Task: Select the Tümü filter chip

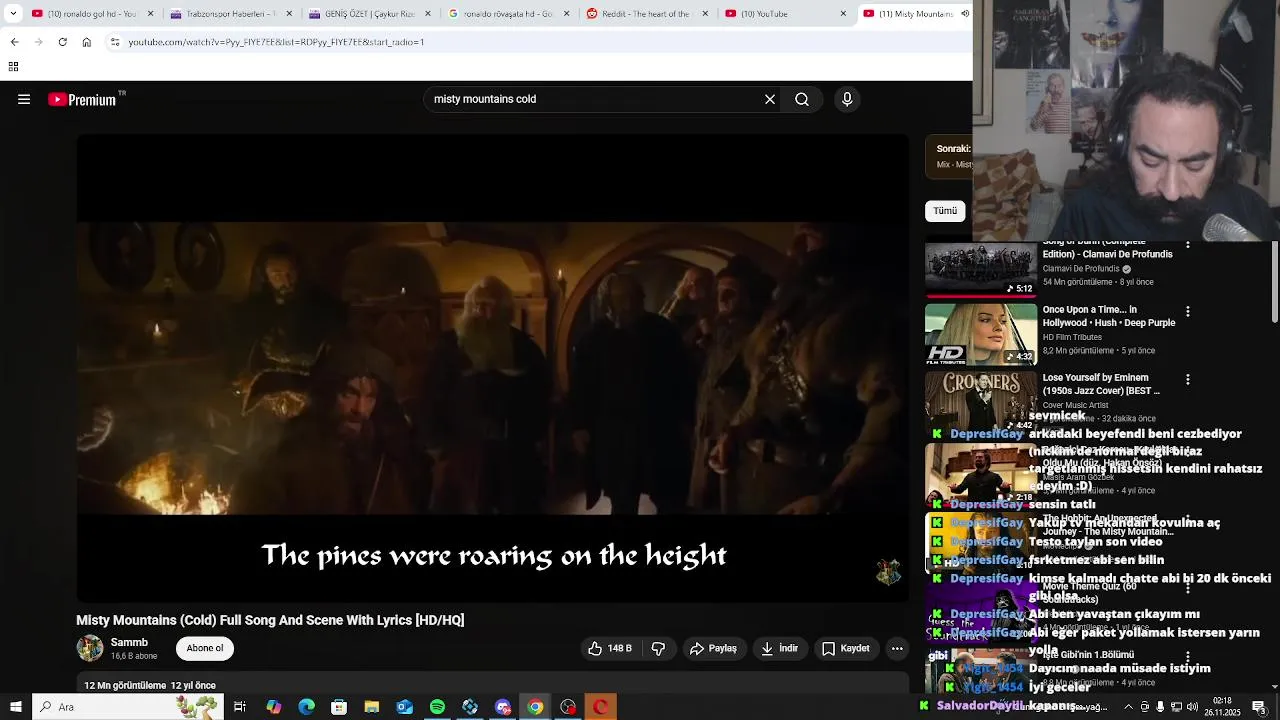Action: [x=945, y=211]
